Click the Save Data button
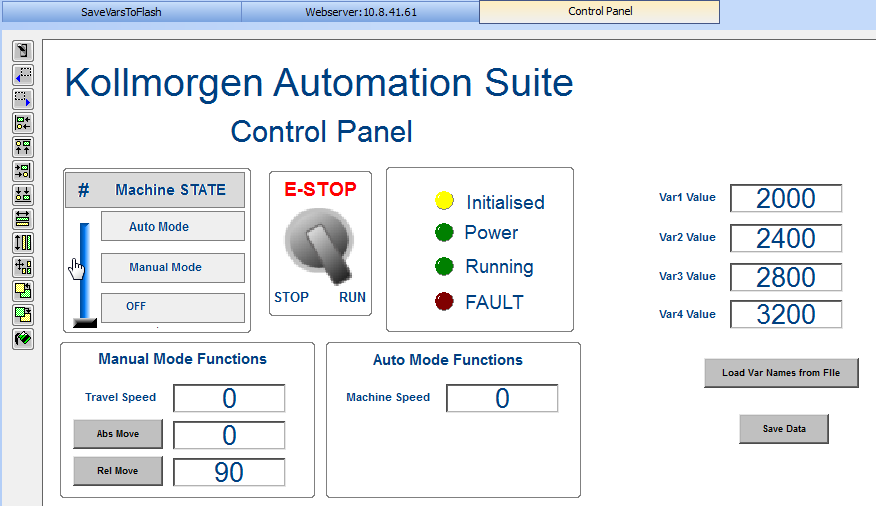Image resolution: width=876 pixels, height=506 pixels. point(784,429)
